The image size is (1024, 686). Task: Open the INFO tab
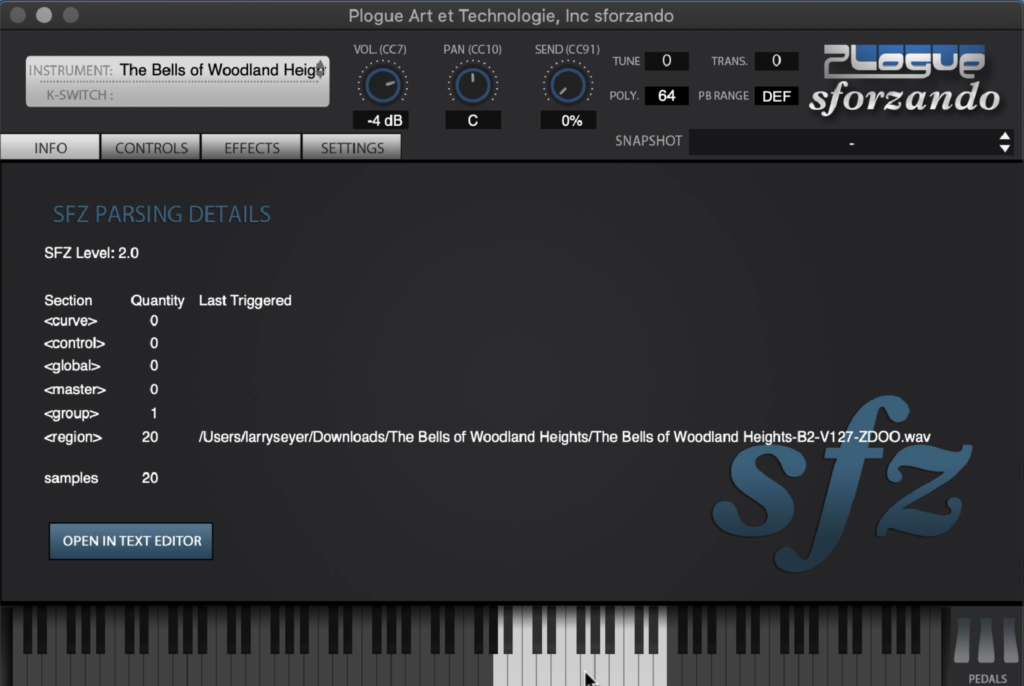point(50,148)
